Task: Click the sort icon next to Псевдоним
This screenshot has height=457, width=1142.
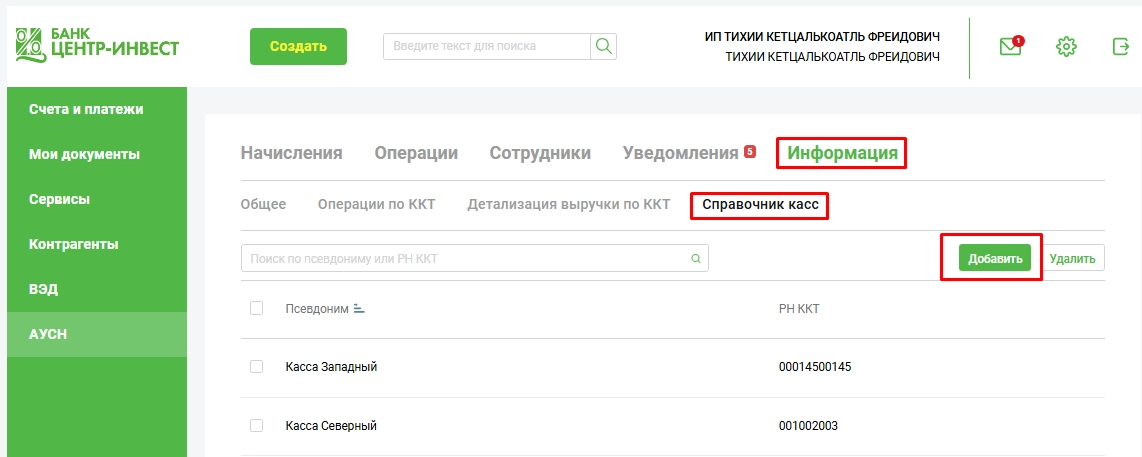Action: 359,309
